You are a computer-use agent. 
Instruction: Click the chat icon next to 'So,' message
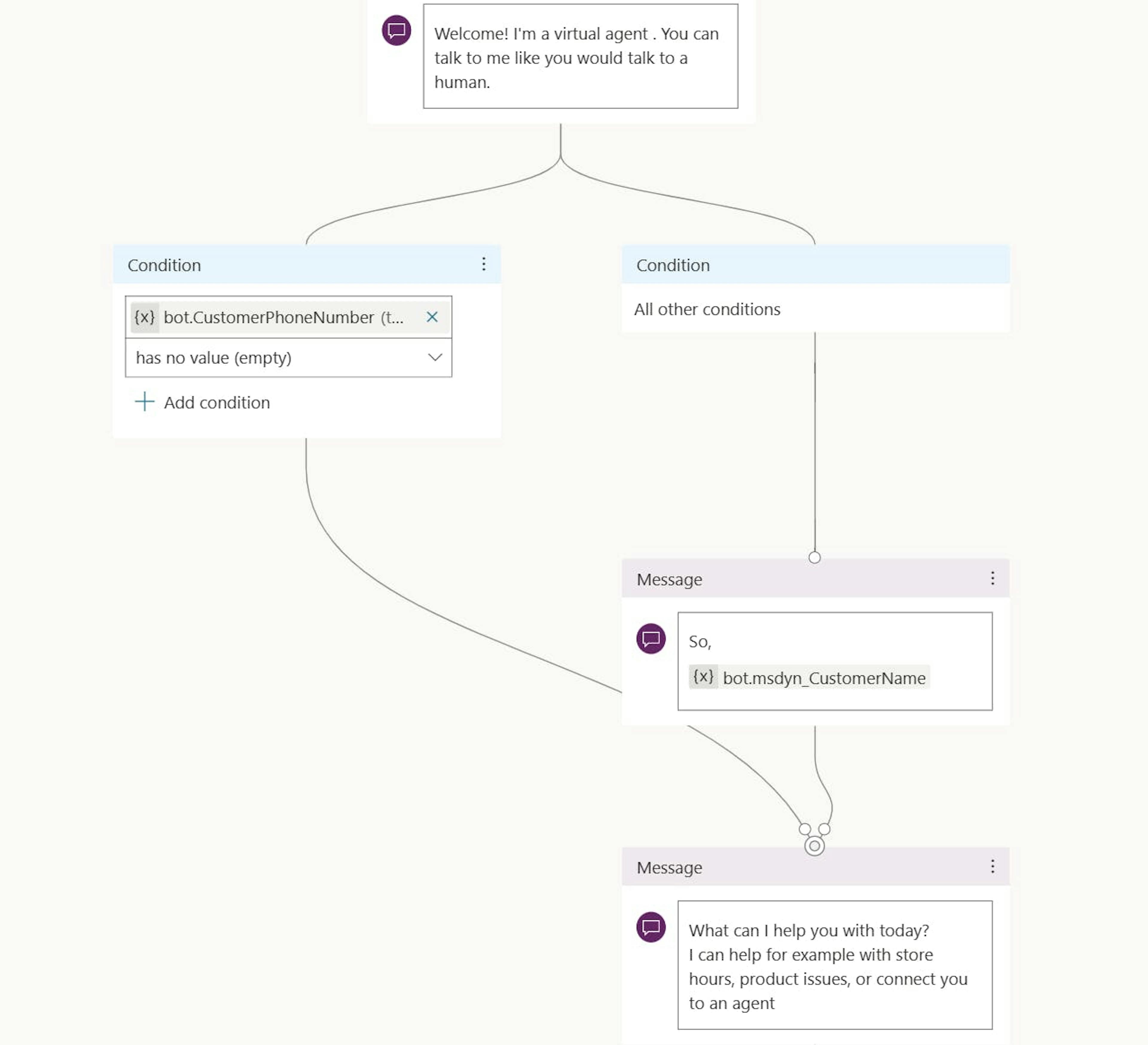click(x=651, y=638)
